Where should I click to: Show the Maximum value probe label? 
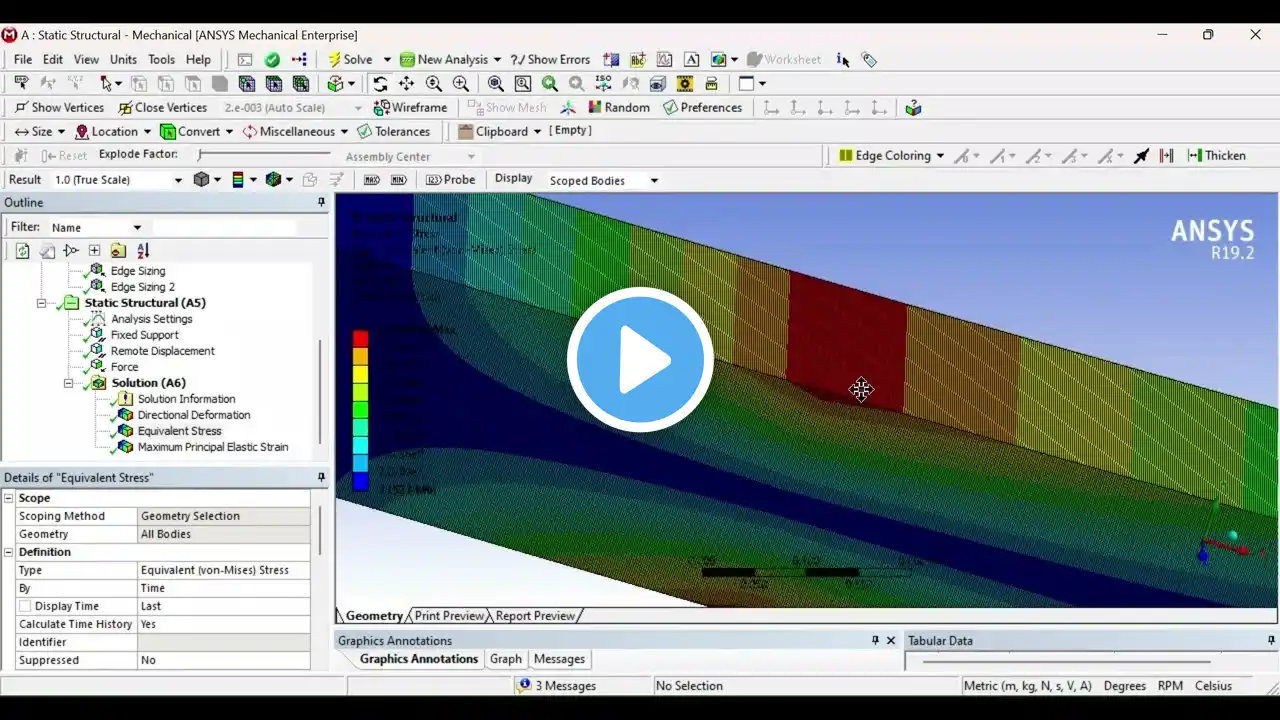[372, 180]
